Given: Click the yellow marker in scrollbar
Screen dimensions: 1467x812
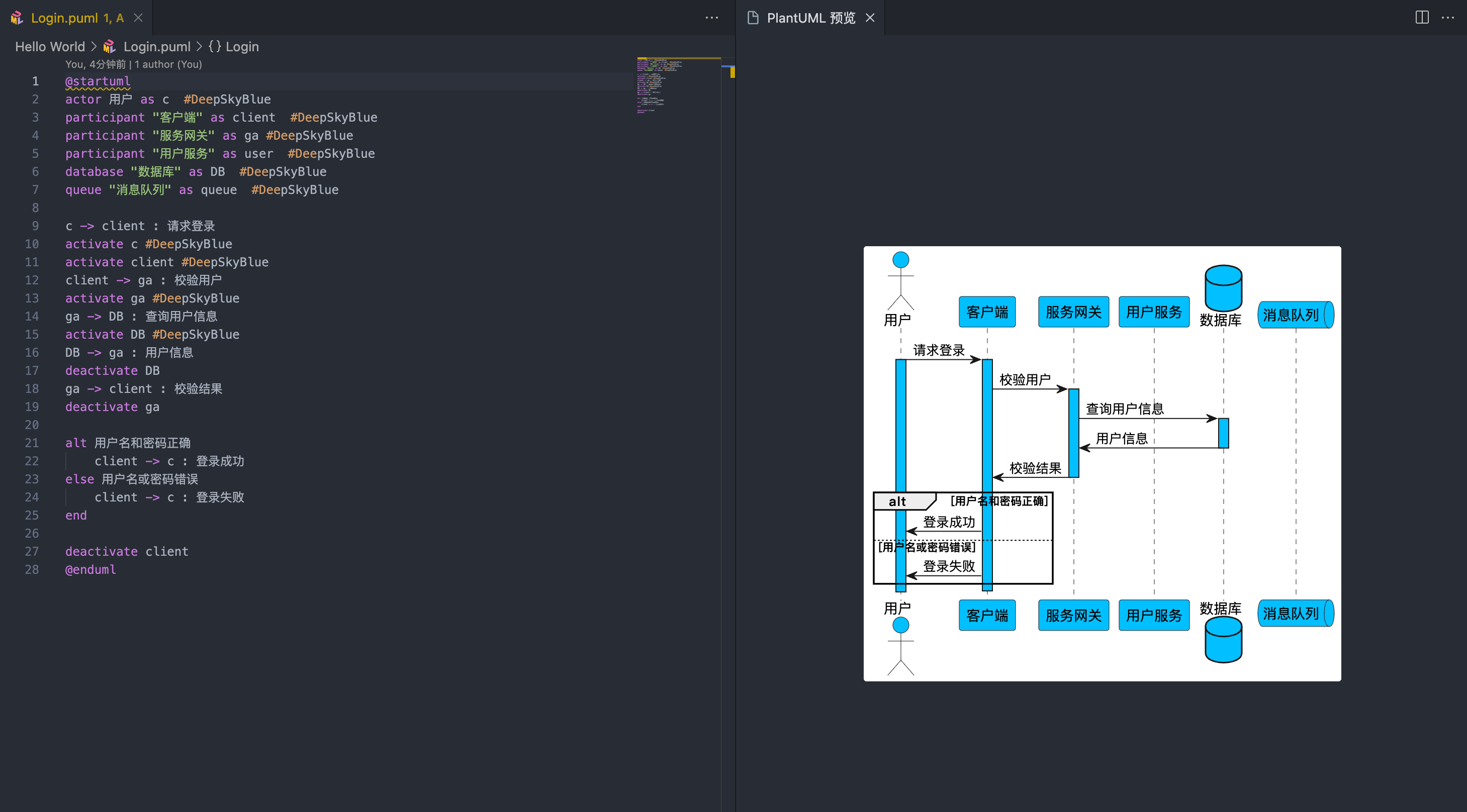Looking at the screenshot, I should (x=732, y=72).
